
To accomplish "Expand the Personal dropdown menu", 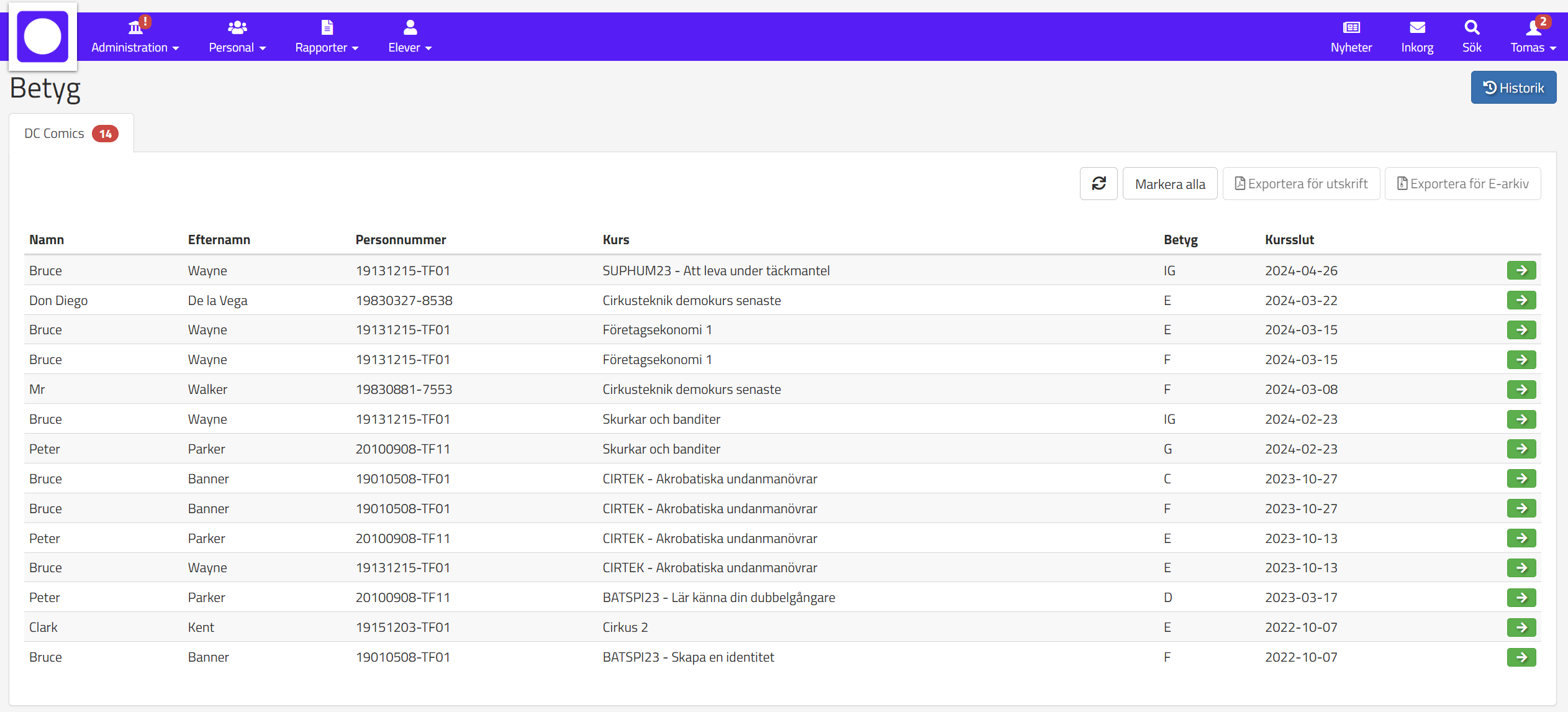I will coord(237,37).
